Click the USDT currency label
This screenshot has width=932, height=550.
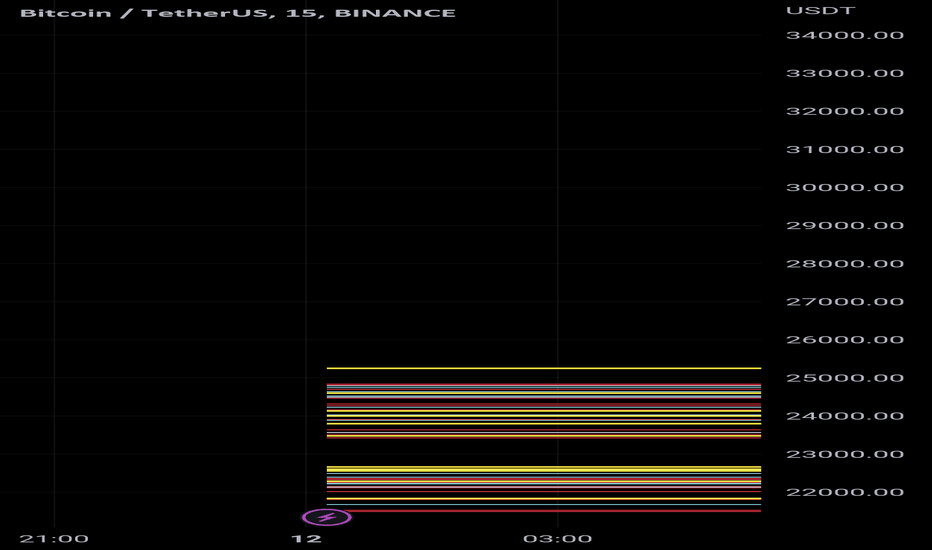(820, 11)
